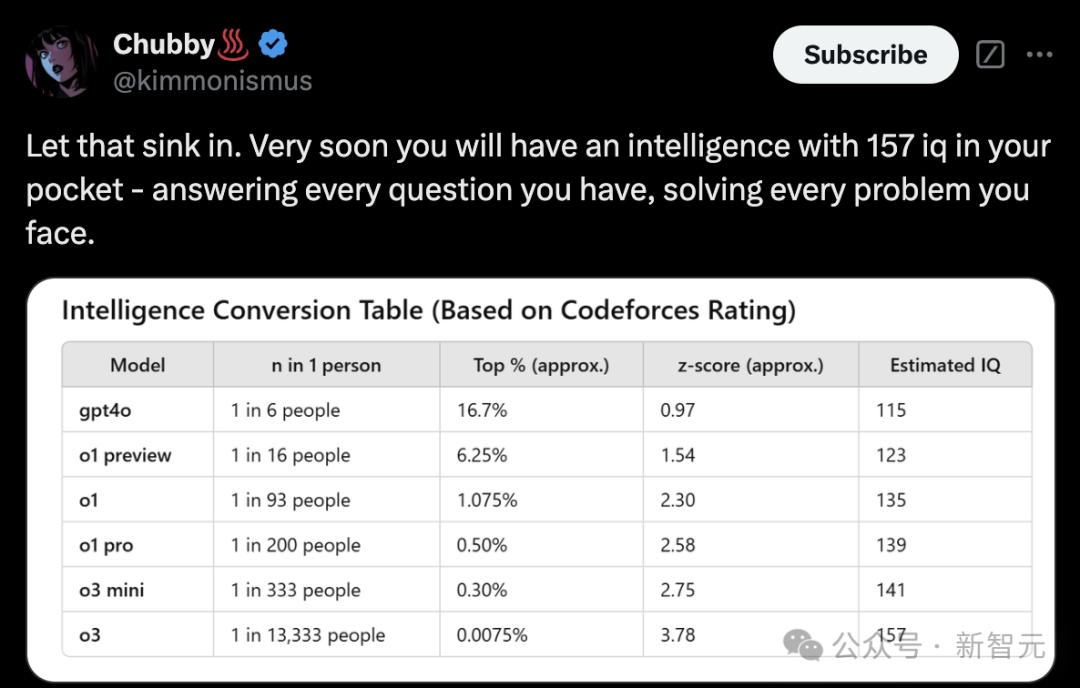
Task: Click the 'n in 1 person' header
Action: tap(326, 365)
